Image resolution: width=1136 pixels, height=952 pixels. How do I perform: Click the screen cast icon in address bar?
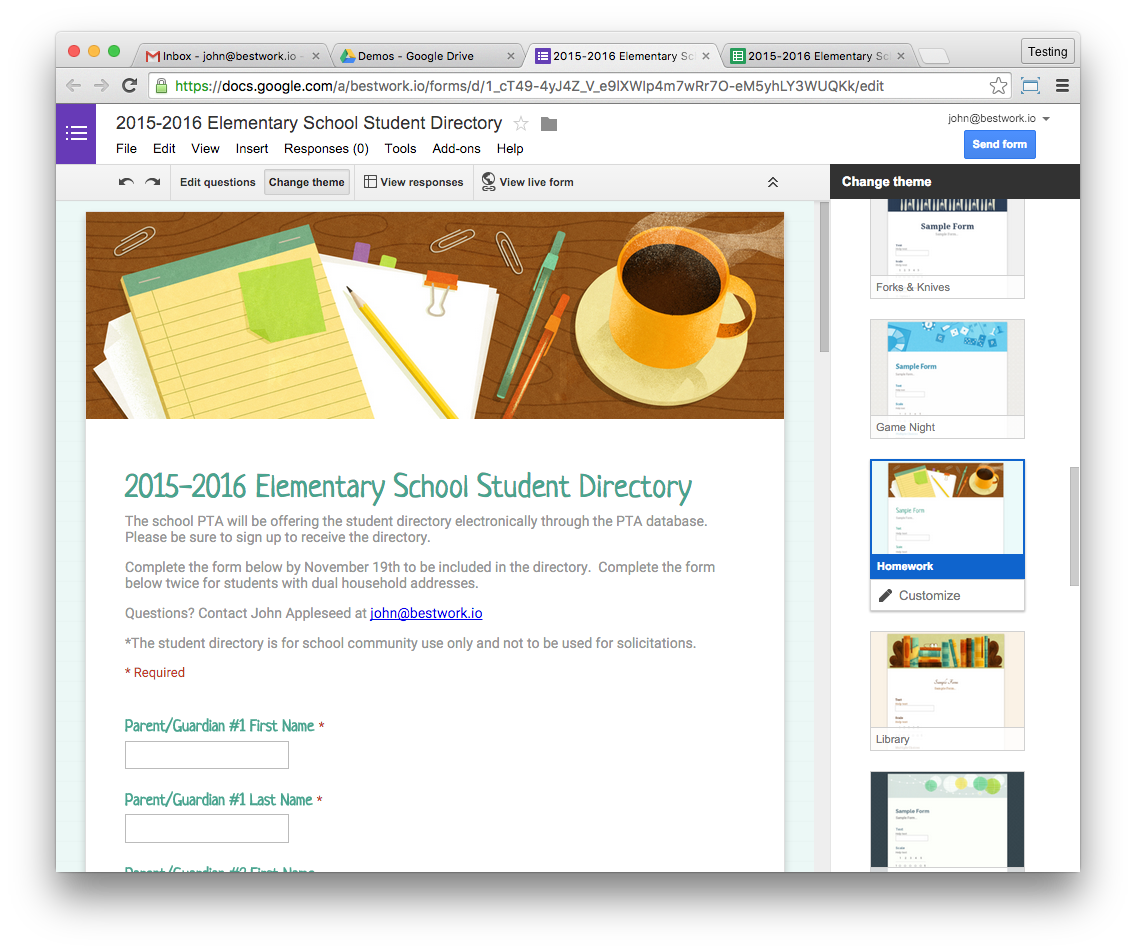pyautogui.click(x=1030, y=85)
